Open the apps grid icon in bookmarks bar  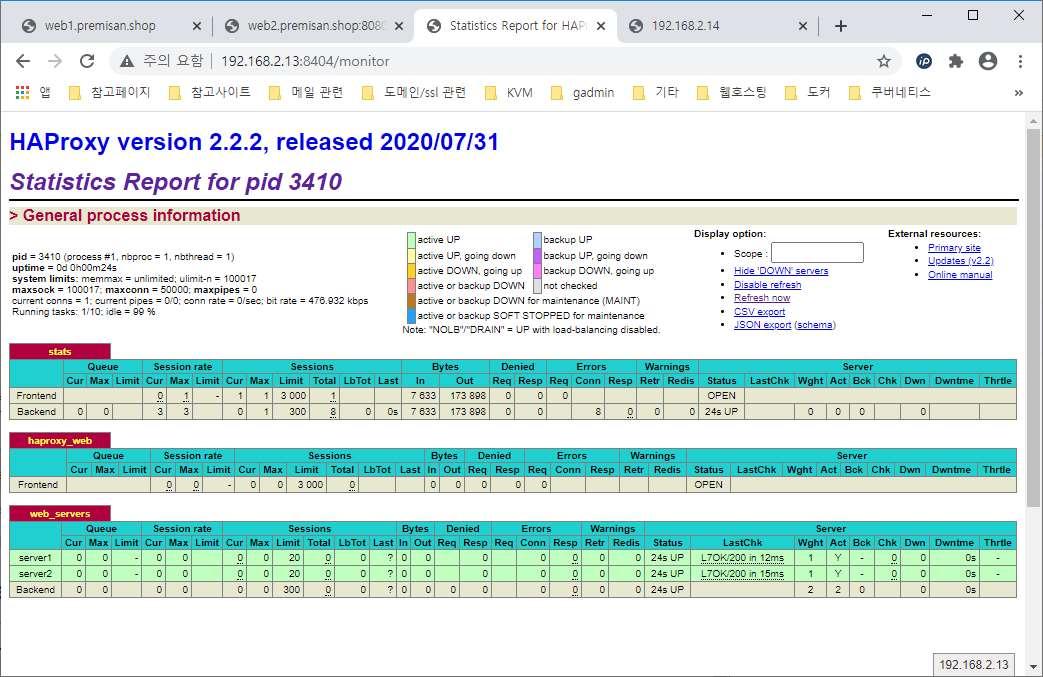(x=23, y=92)
